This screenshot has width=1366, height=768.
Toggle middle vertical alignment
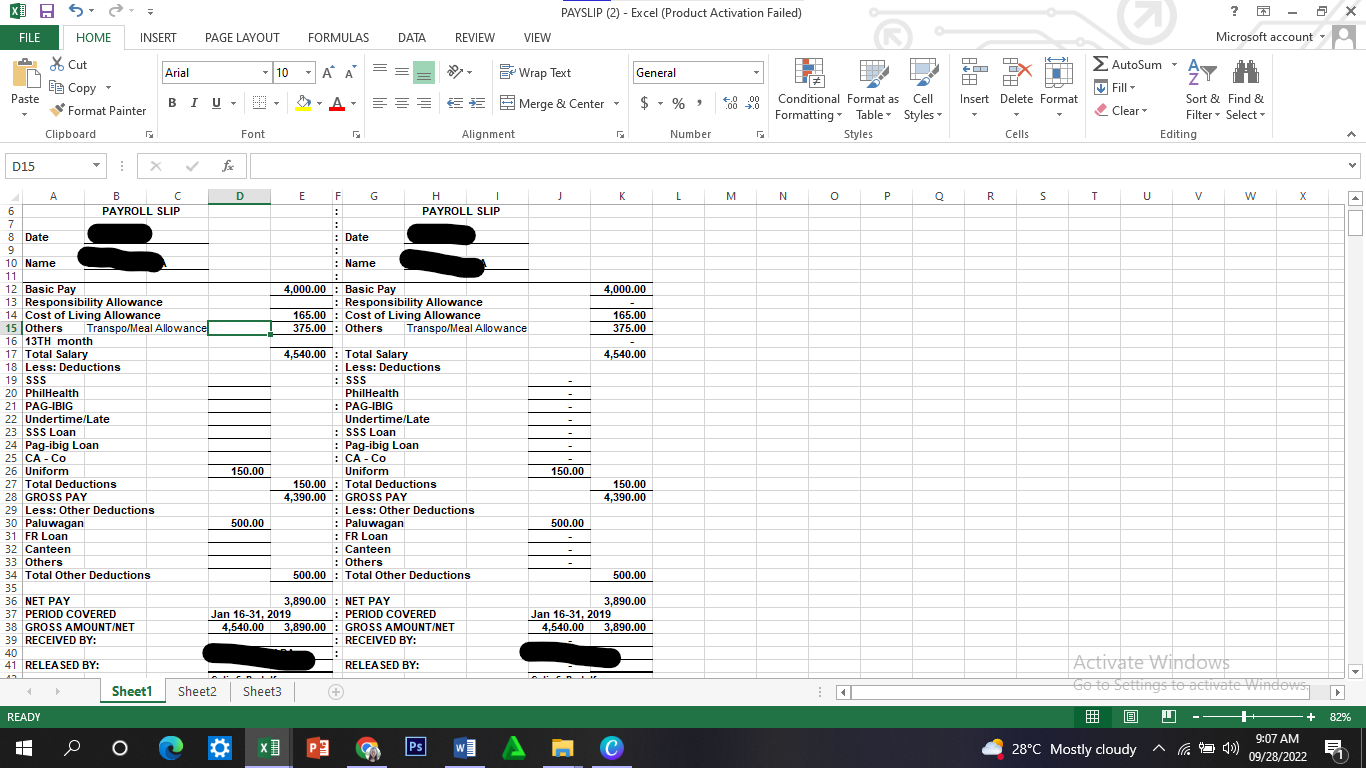pyautogui.click(x=402, y=73)
